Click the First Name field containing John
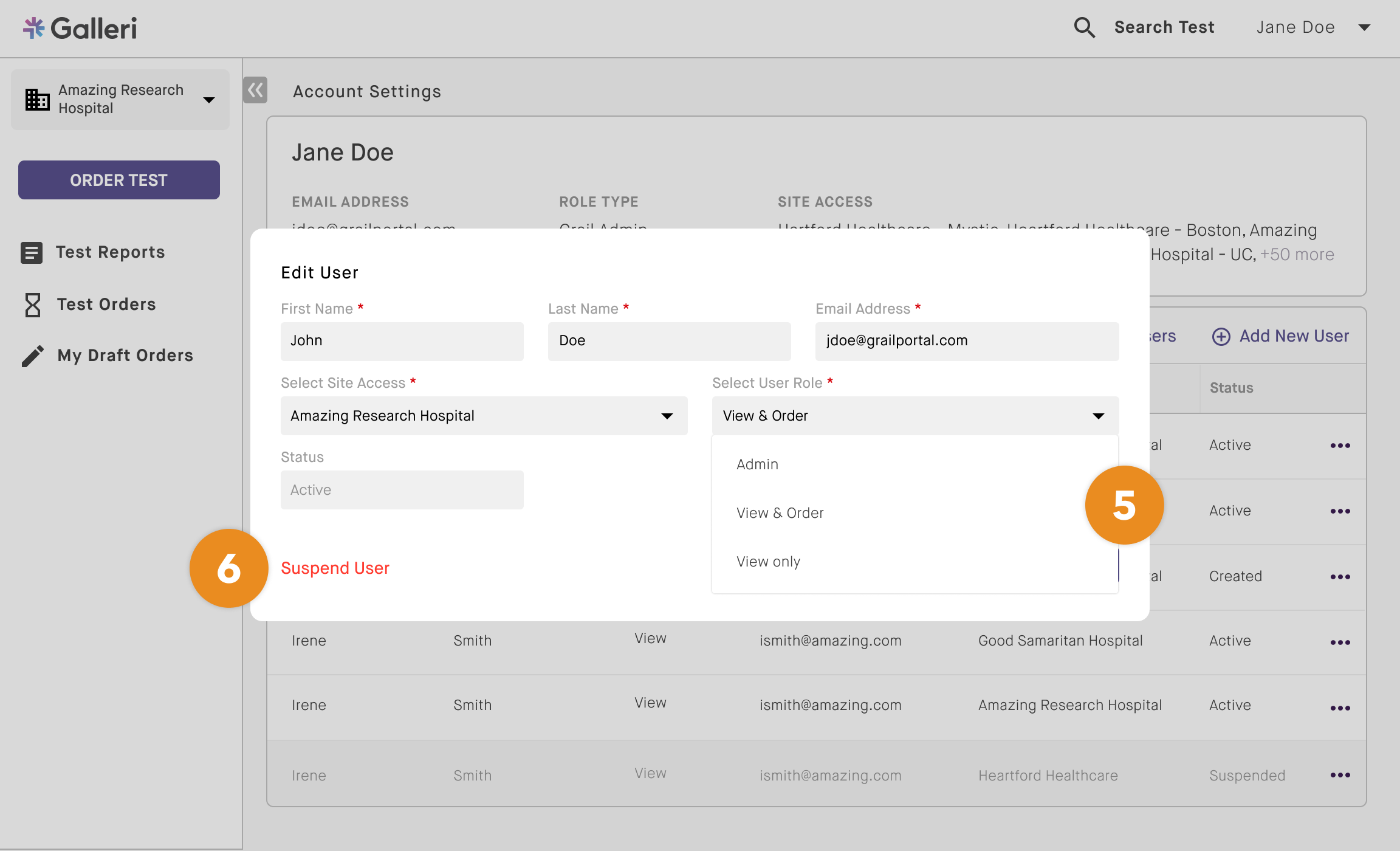 [402, 341]
